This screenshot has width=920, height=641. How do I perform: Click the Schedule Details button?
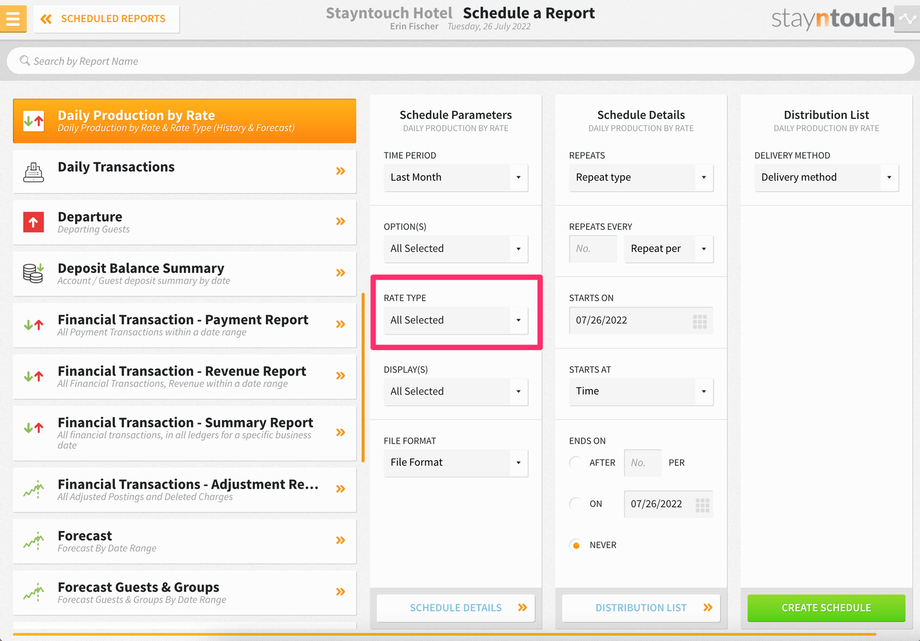tap(456, 608)
